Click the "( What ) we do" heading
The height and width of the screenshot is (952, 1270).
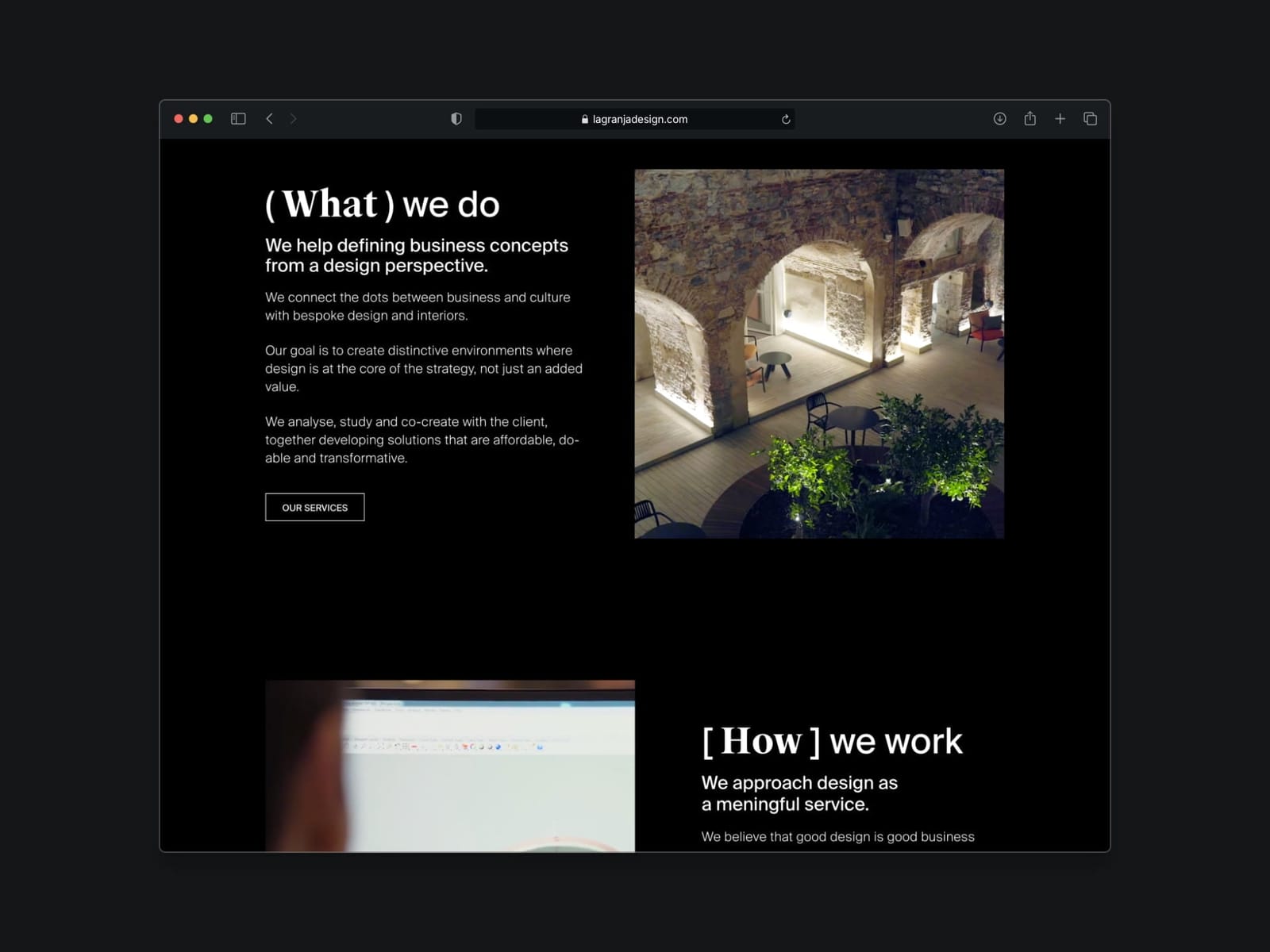click(383, 204)
